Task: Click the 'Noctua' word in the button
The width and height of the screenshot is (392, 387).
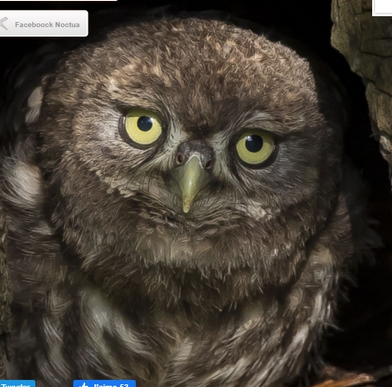Action: click(x=67, y=25)
